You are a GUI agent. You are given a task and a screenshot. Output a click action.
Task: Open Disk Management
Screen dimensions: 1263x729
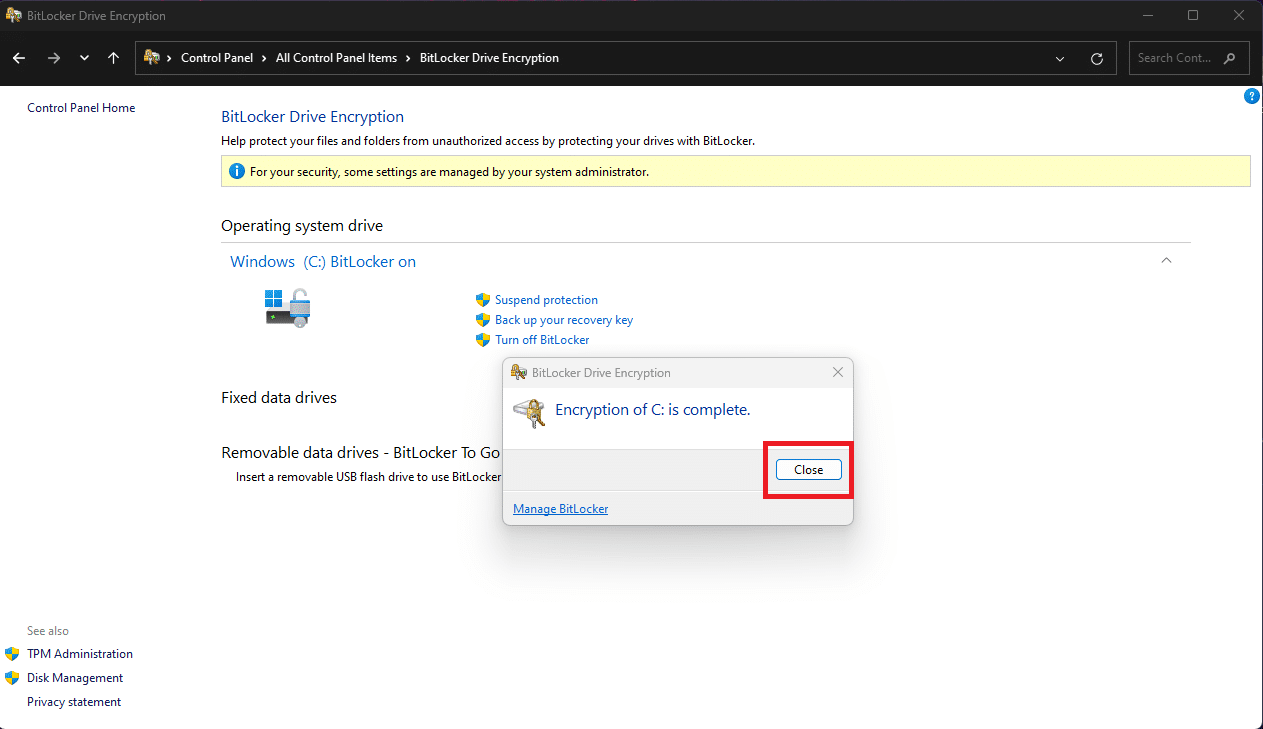75,678
